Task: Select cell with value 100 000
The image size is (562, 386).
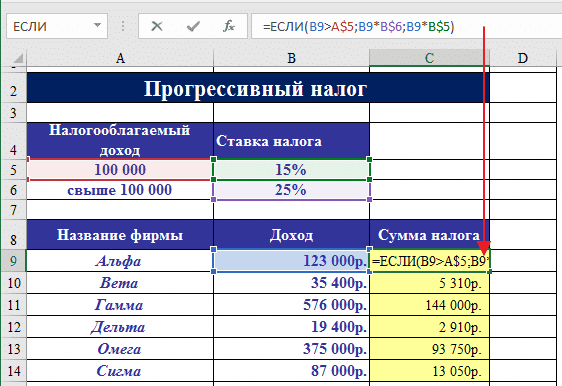Action: pos(120,169)
